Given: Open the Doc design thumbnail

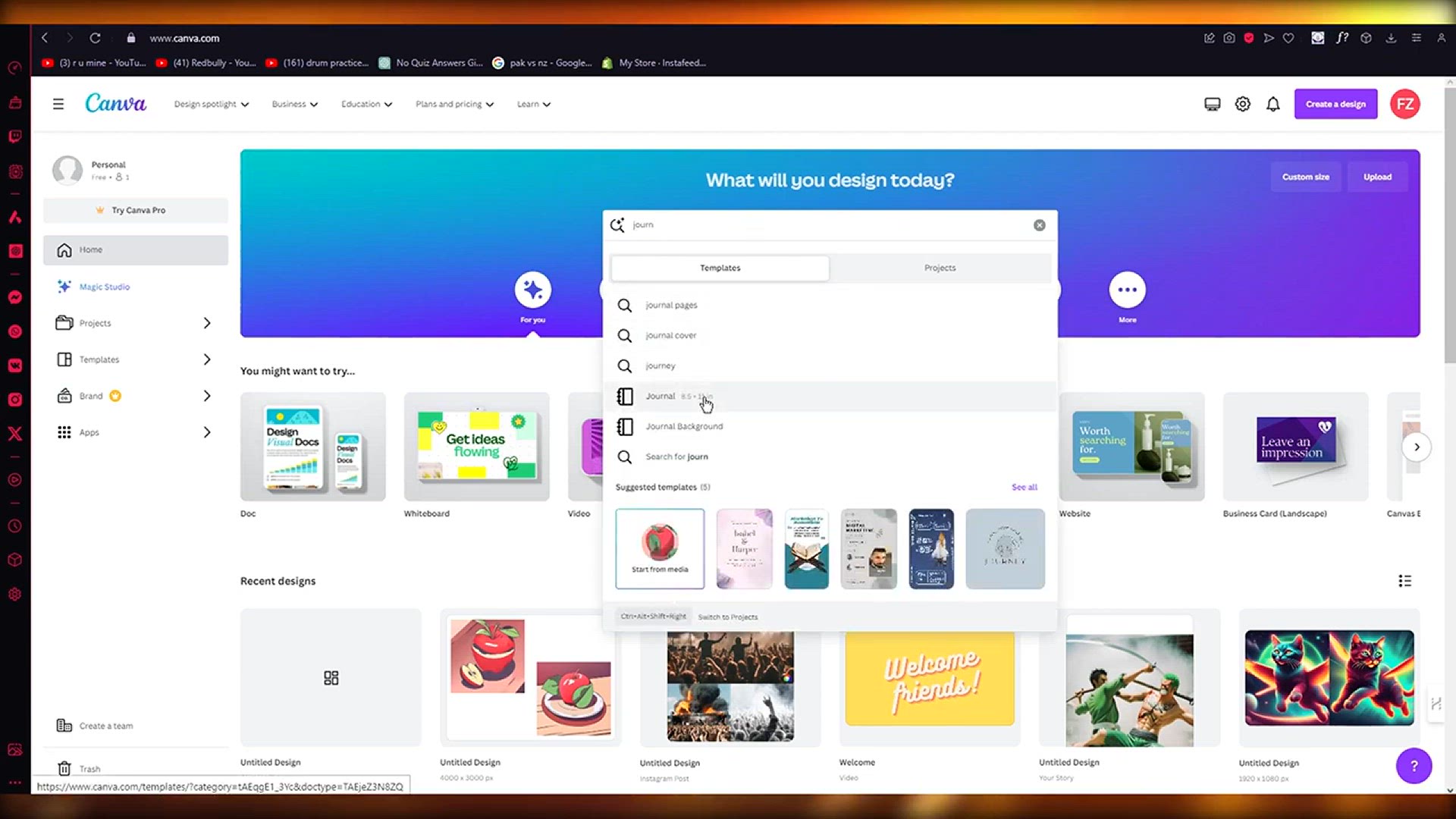Looking at the screenshot, I should tap(312, 447).
